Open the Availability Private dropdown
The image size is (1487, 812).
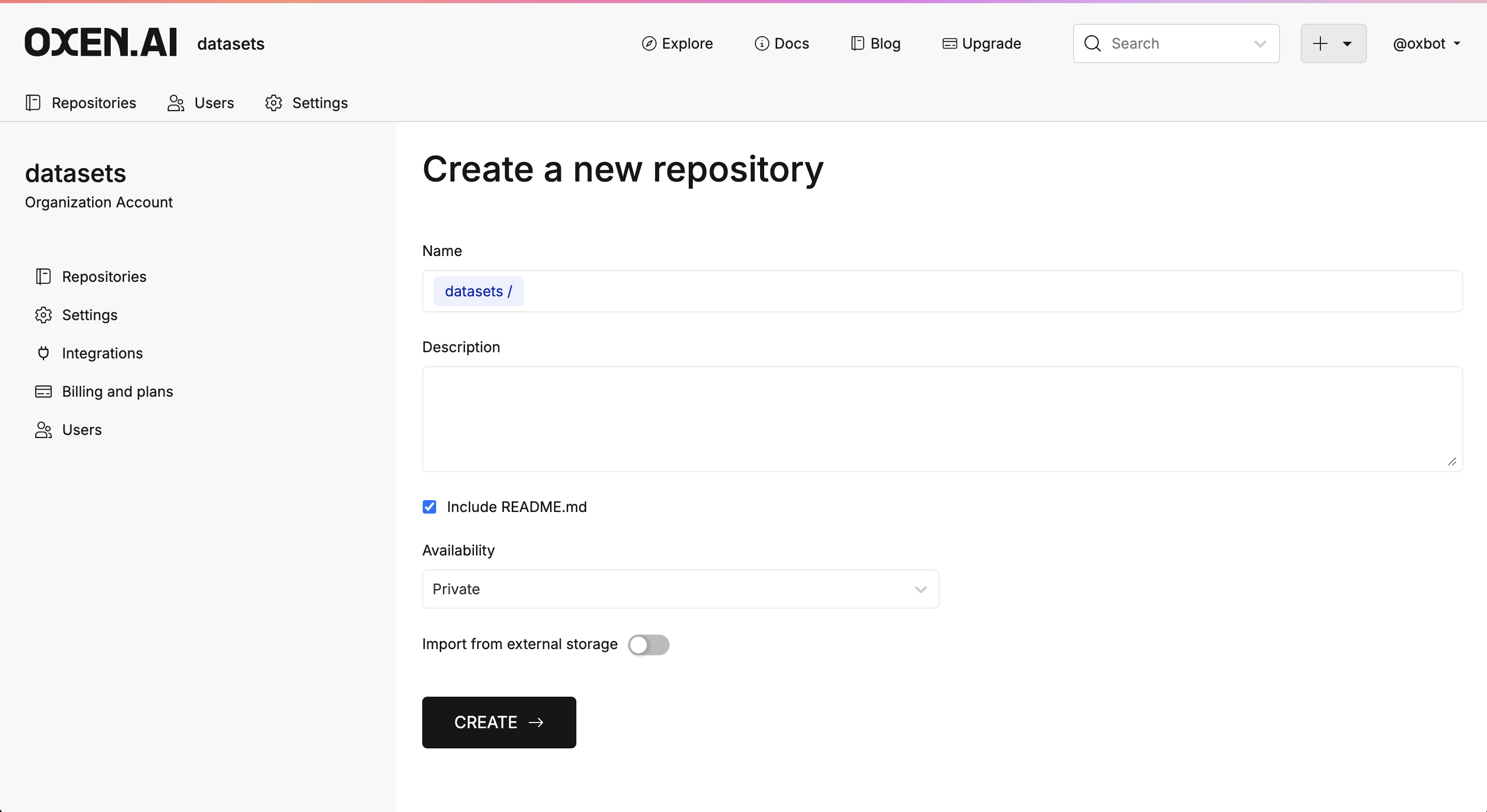680,589
